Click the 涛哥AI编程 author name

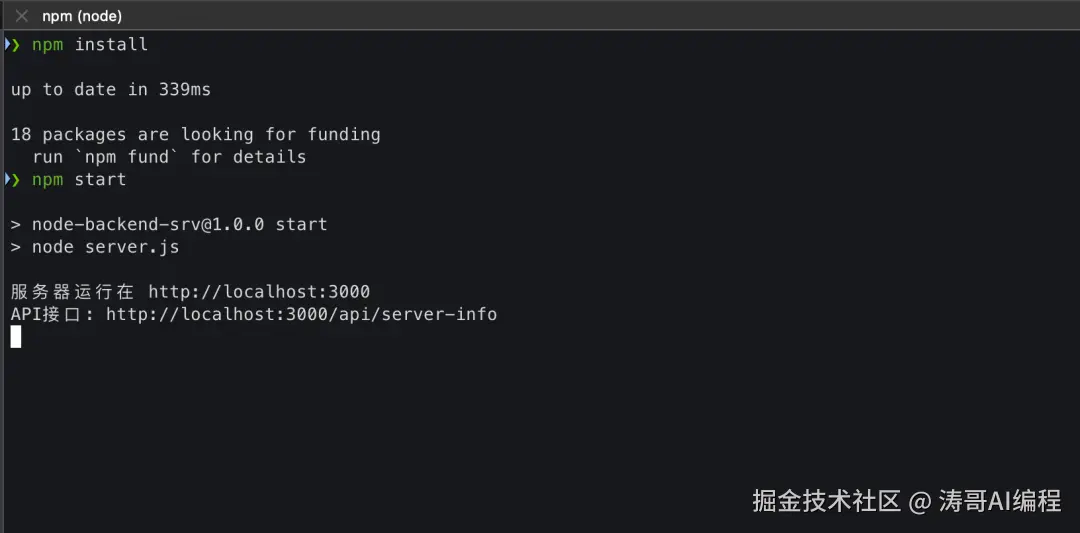[1000, 501]
